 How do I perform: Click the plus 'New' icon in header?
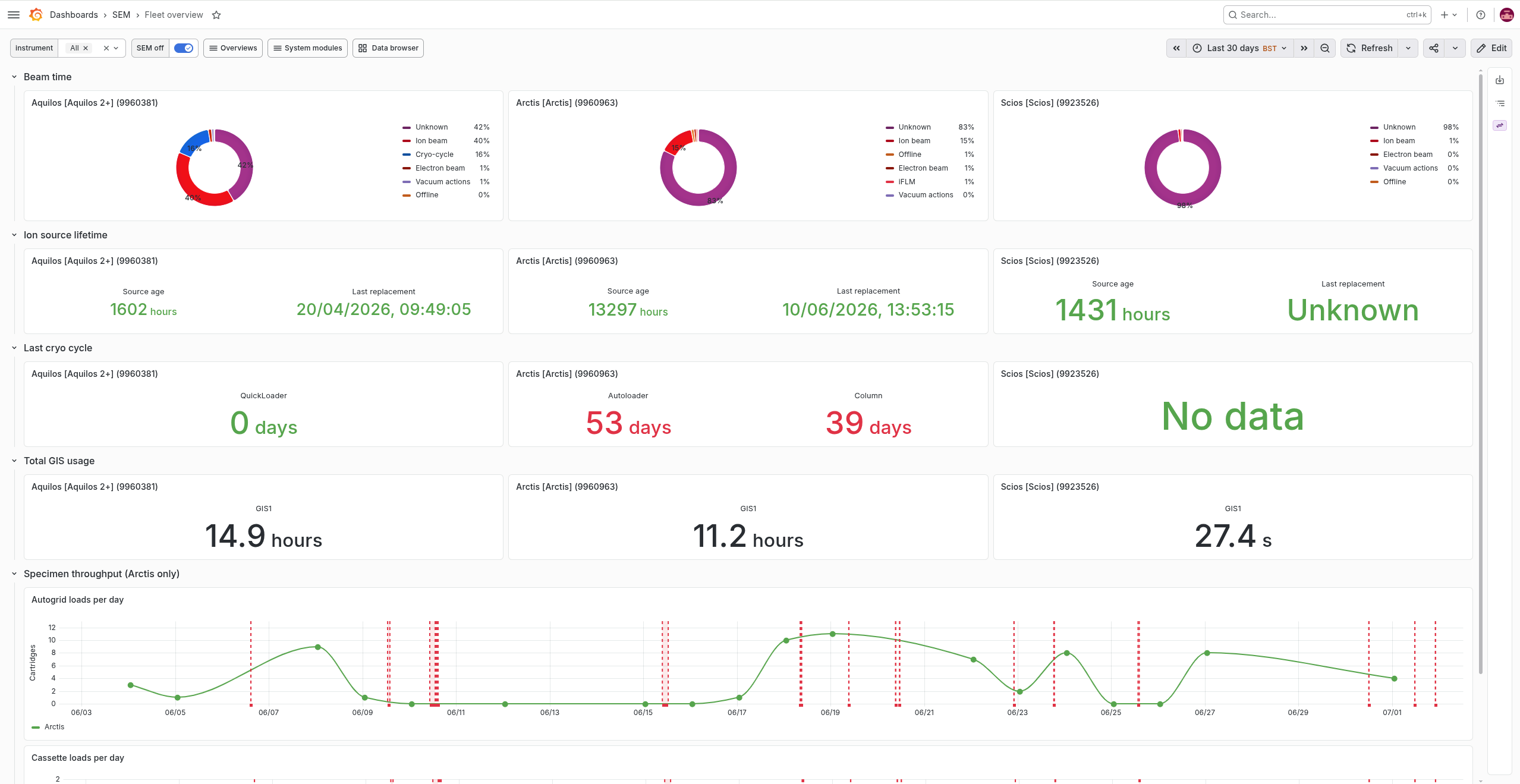[1449, 15]
